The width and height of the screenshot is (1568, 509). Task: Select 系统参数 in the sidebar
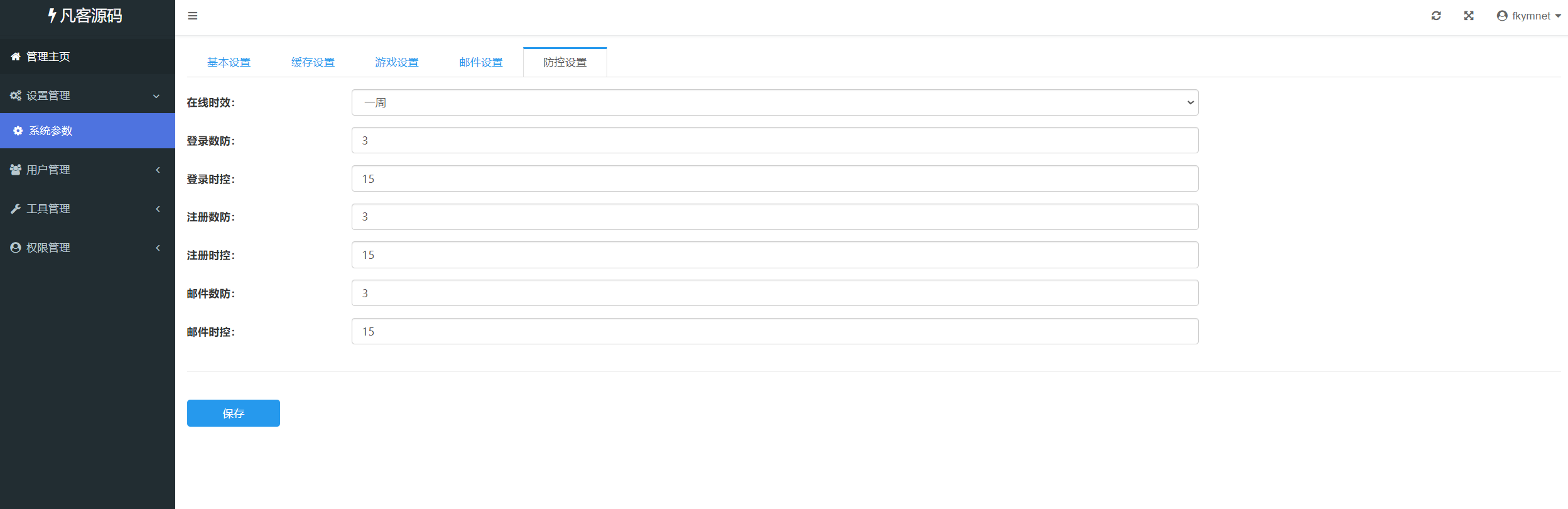[51, 131]
